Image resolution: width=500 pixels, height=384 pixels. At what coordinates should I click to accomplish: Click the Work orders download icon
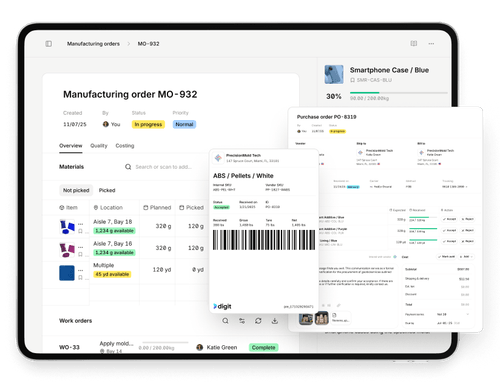pos(275,321)
